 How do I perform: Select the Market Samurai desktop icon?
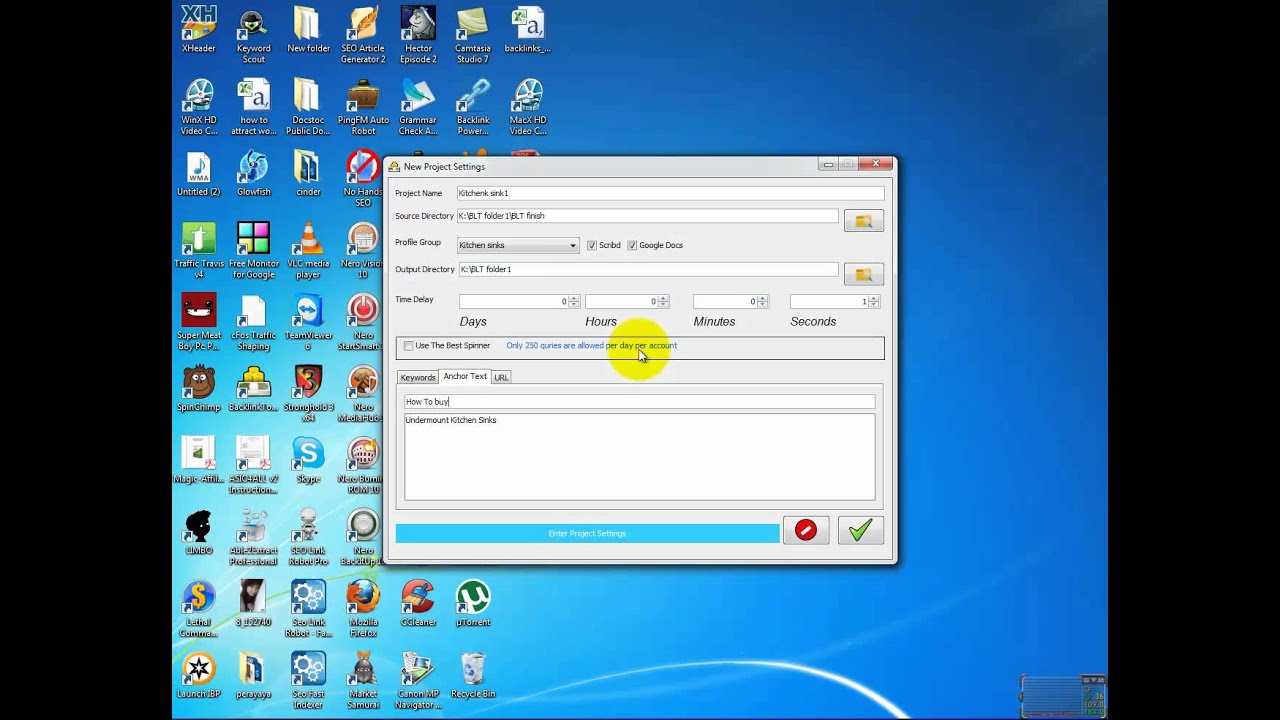click(363, 681)
